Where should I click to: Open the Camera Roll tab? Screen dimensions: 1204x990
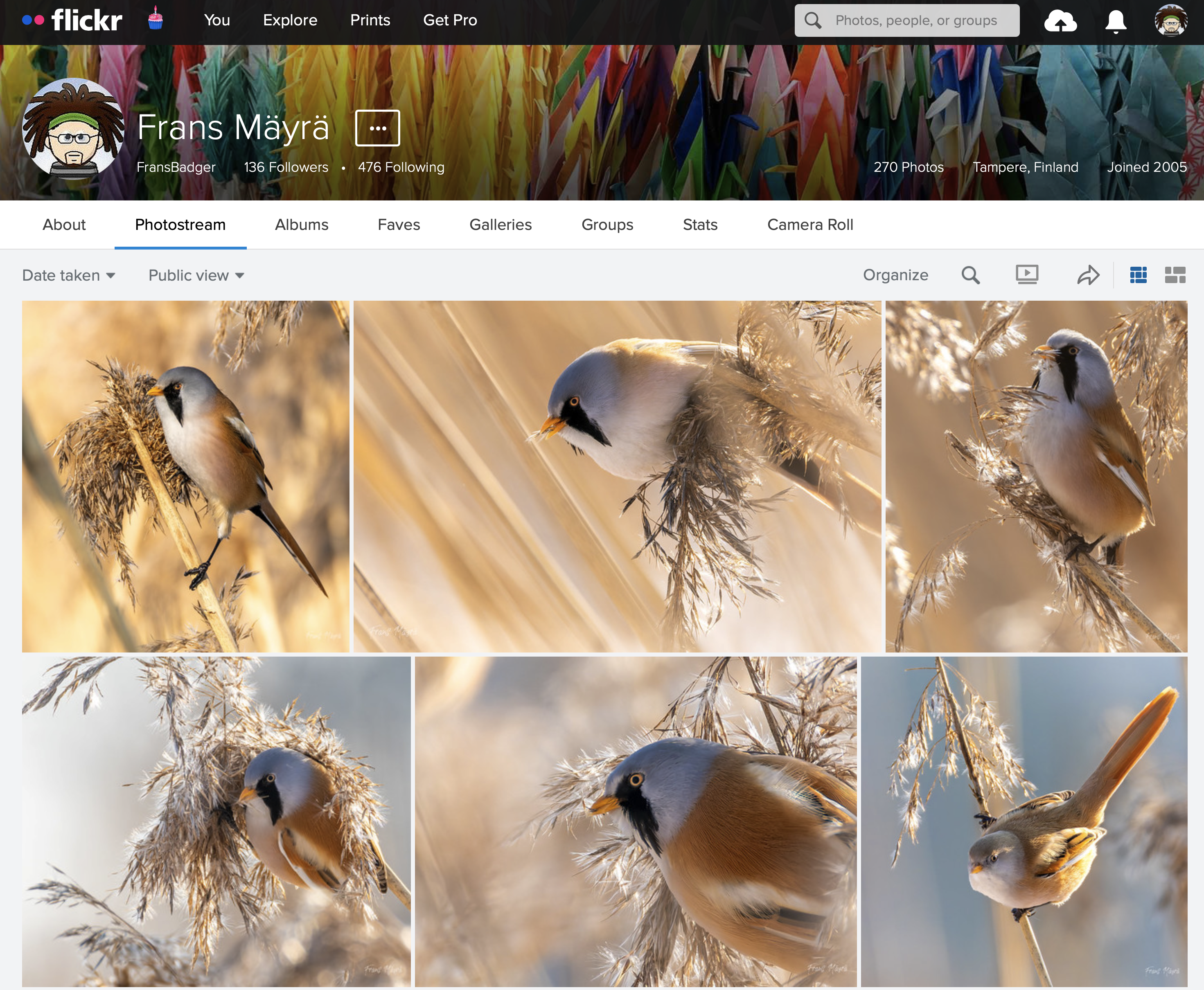click(x=809, y=225)
